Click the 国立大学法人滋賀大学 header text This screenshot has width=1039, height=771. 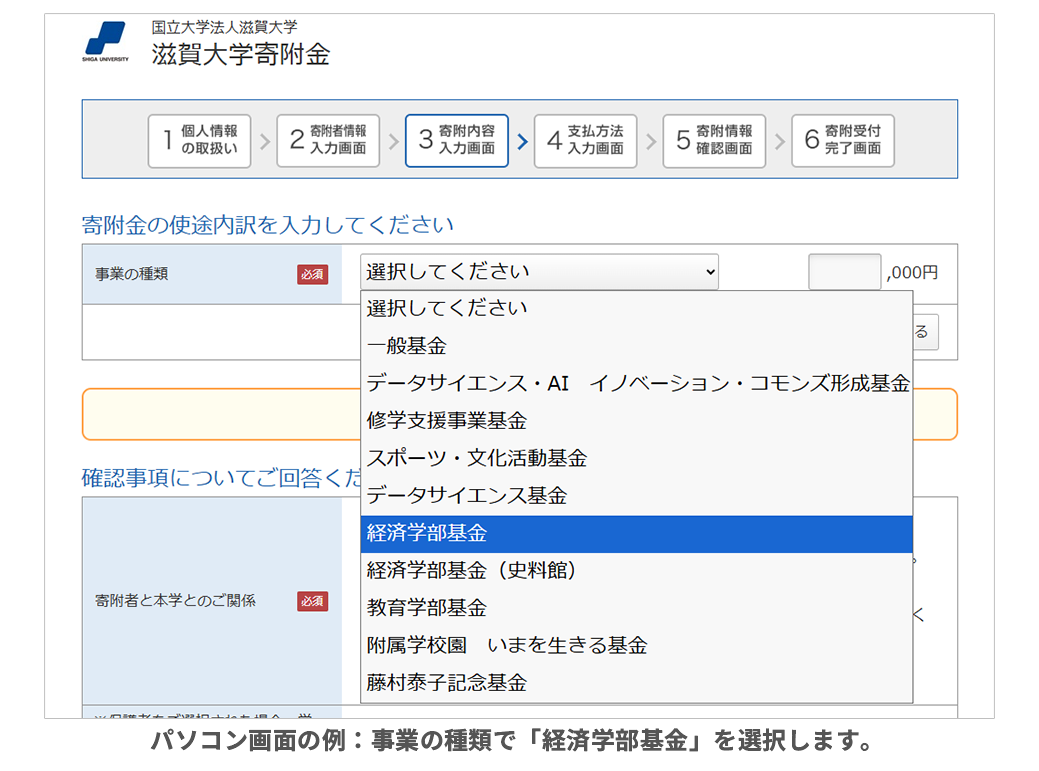coord(224,27)
